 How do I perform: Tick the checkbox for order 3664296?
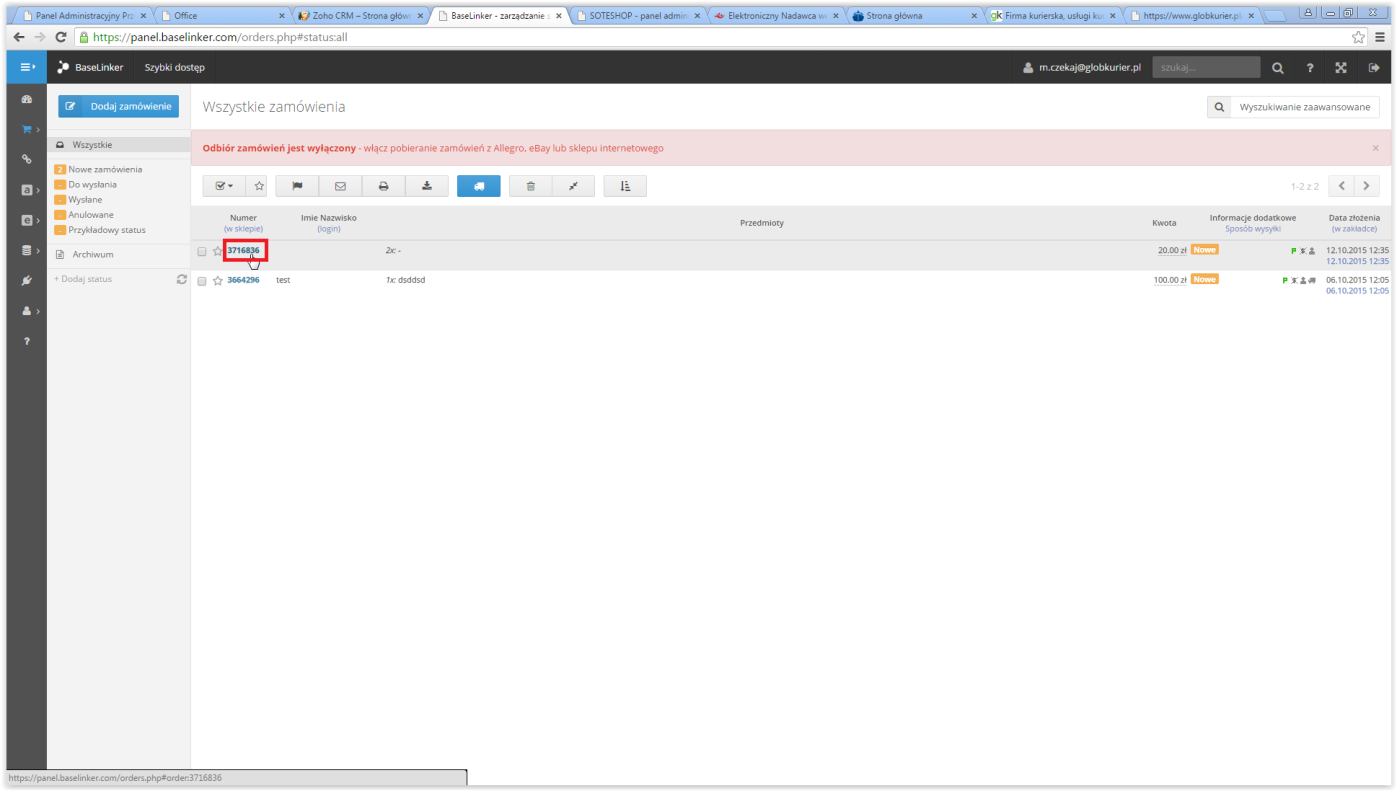point(202,281)
